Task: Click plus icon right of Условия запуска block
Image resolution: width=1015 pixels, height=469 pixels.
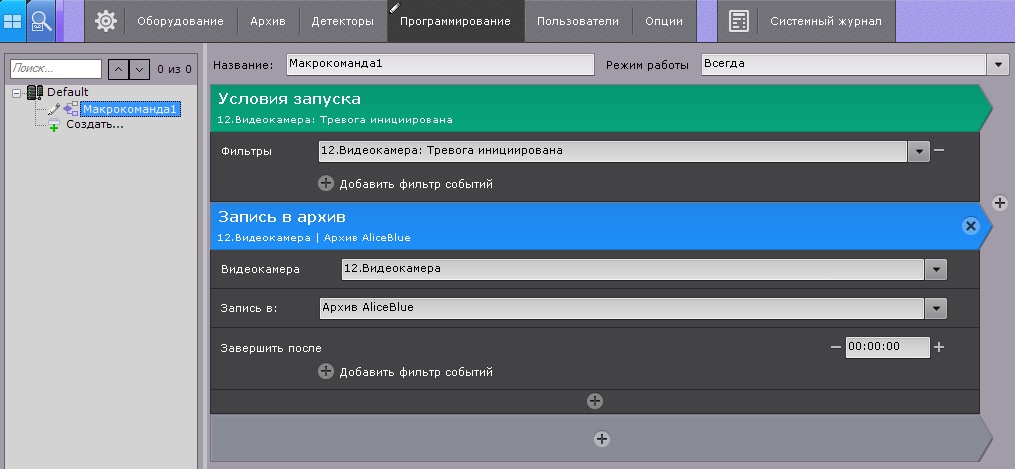Action: click(999, 203)
